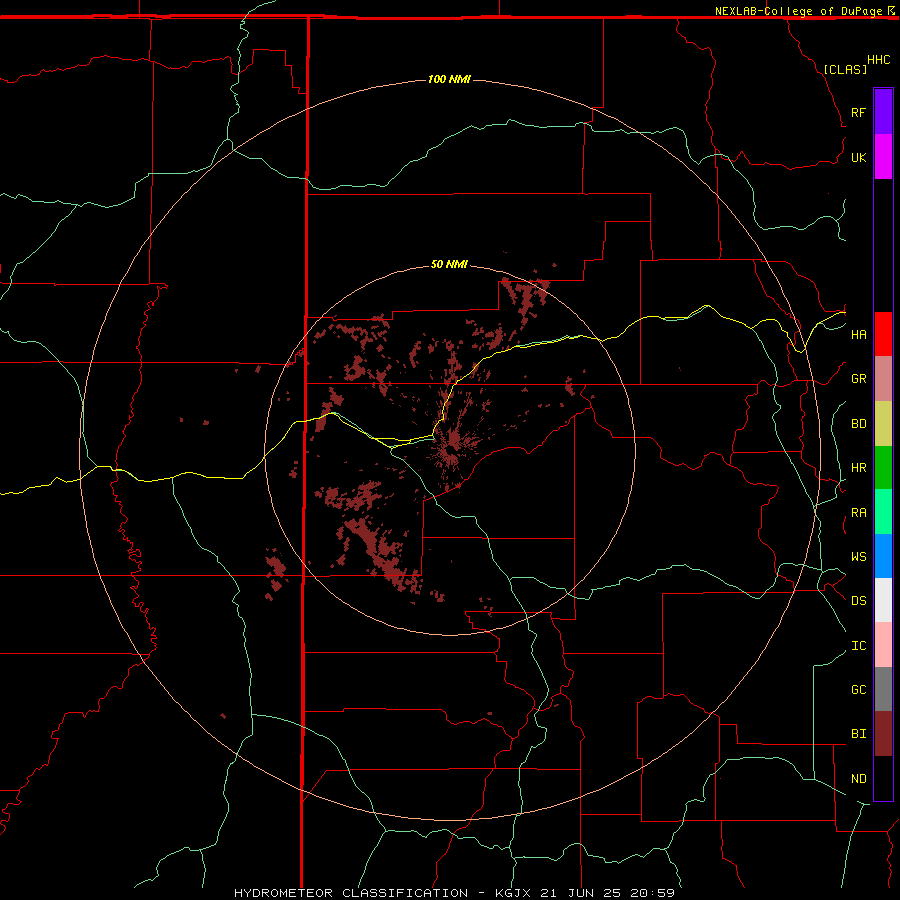The height and width of the screenshot is (900, 900).
Task: Click the 100 NMI range ring label
Action: coord(449,79)
